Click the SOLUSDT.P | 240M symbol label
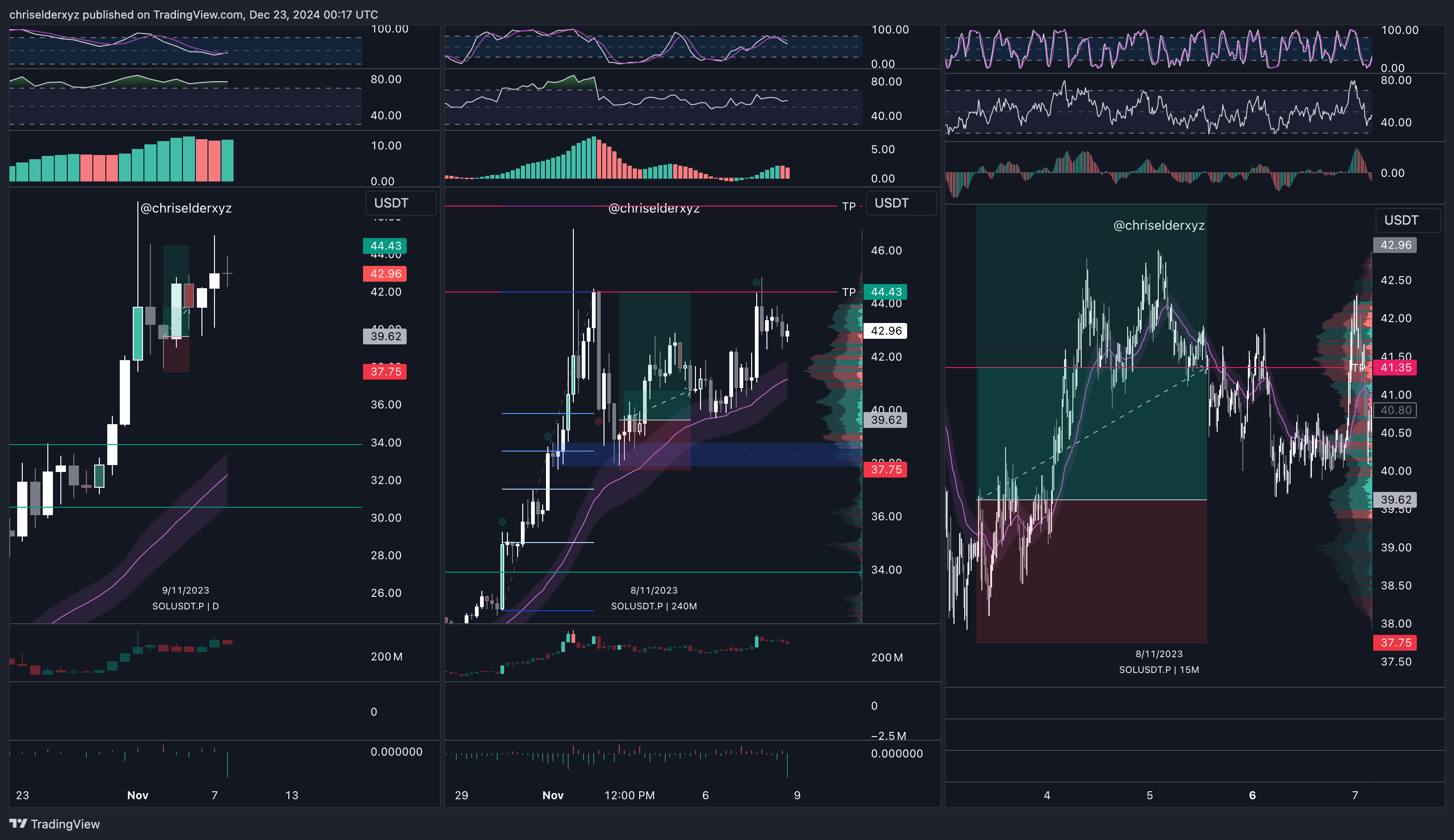1454x840 pixels. tap(654, 606)
